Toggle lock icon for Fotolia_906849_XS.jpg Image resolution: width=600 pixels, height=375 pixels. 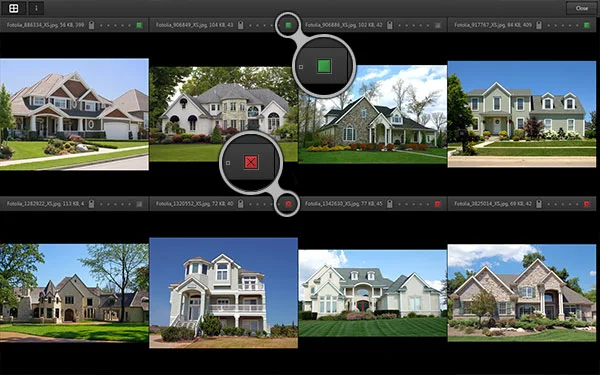241,25
